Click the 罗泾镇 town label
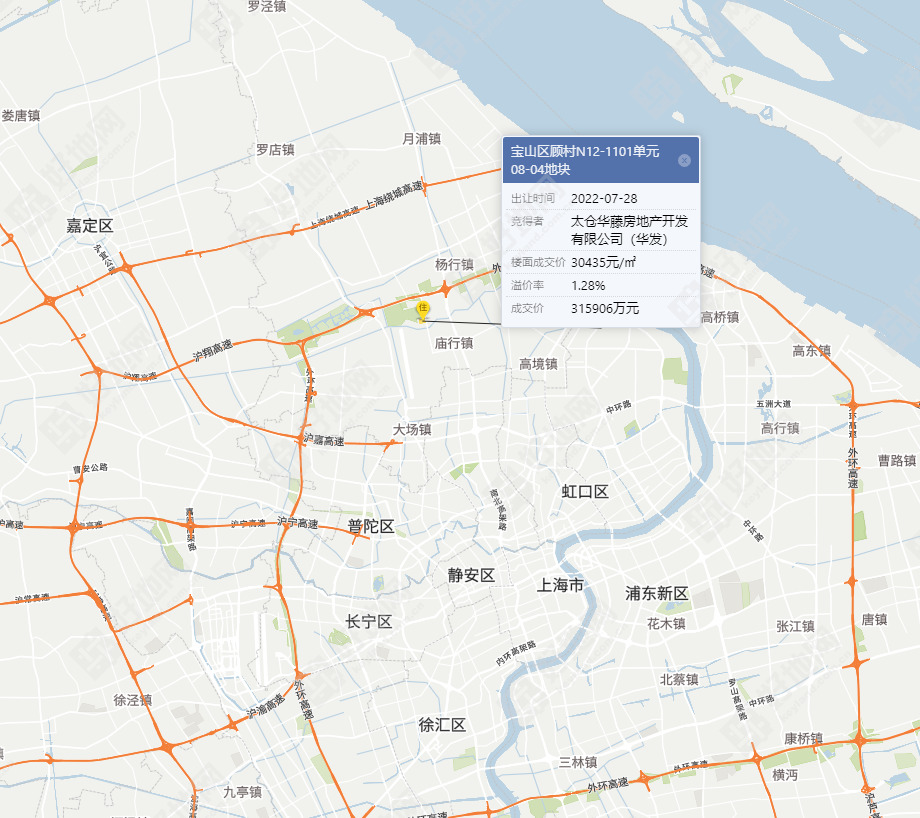 tap(266, 6)
